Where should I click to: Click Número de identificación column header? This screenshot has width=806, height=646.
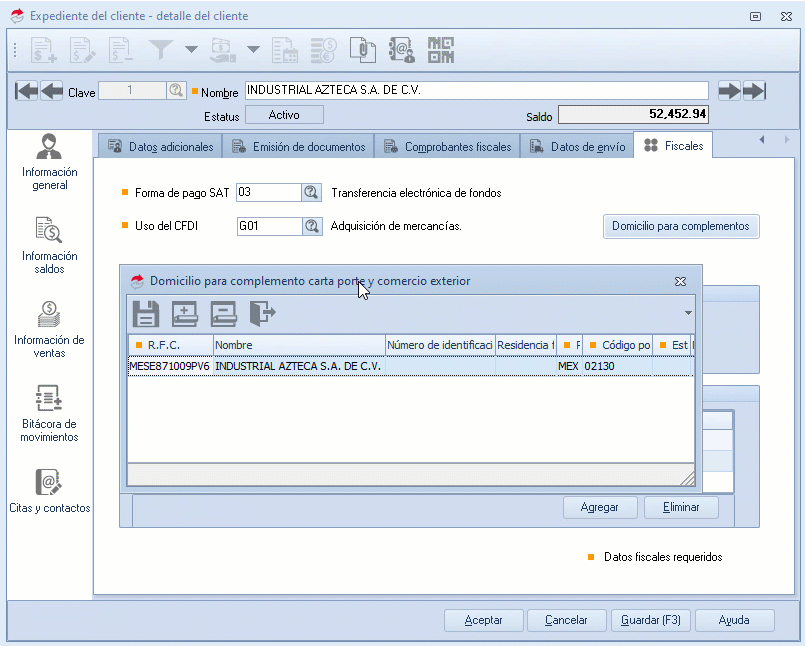tap(440, 345)
